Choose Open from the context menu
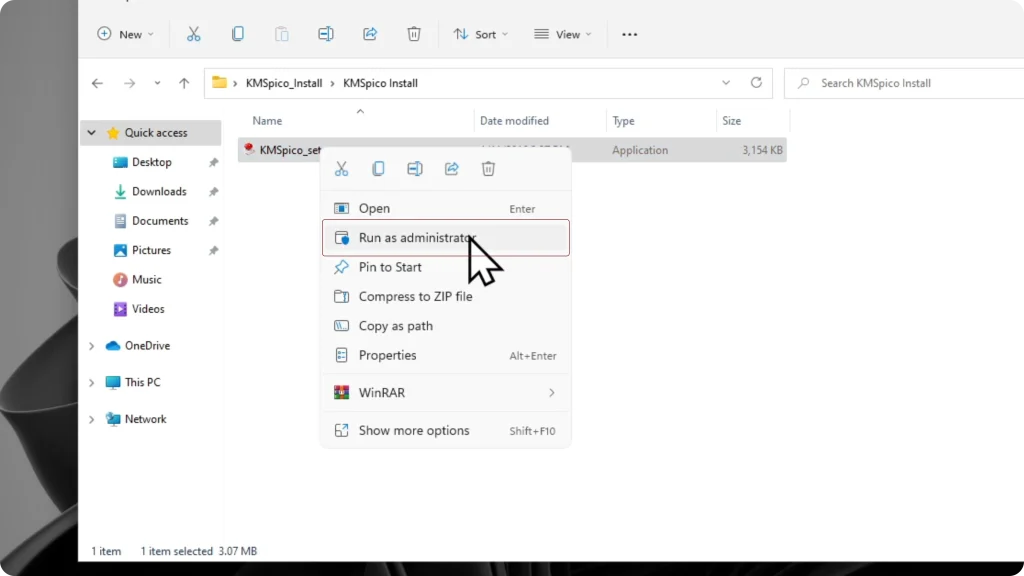1024x576 pixels. pos(446,208)
